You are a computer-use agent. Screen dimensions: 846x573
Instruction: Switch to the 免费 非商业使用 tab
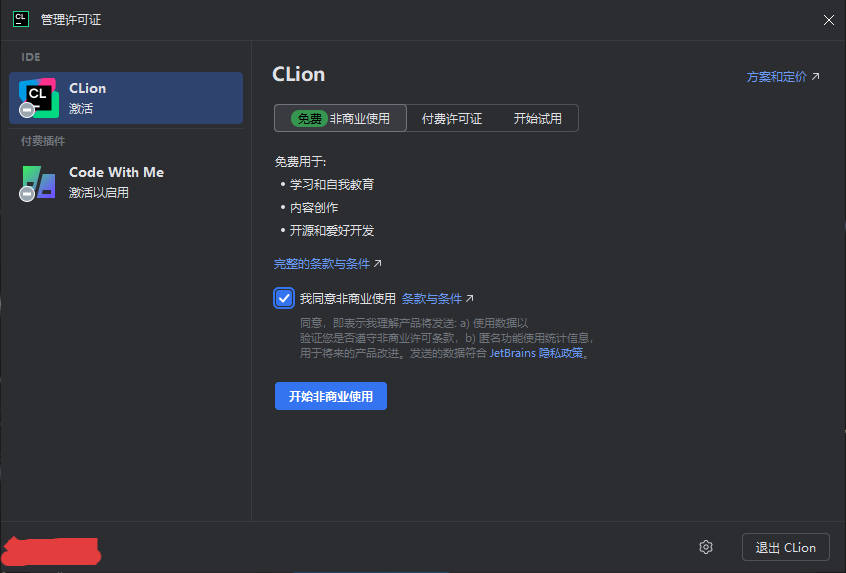pos(340,118)
